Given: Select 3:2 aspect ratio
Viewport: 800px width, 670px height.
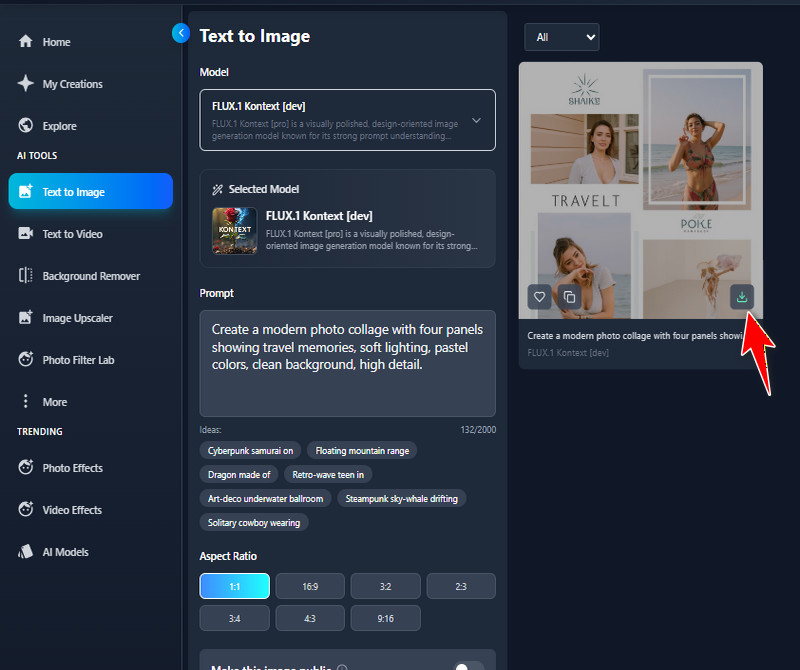Looking at the screenshot, I should tap(385, 586).
